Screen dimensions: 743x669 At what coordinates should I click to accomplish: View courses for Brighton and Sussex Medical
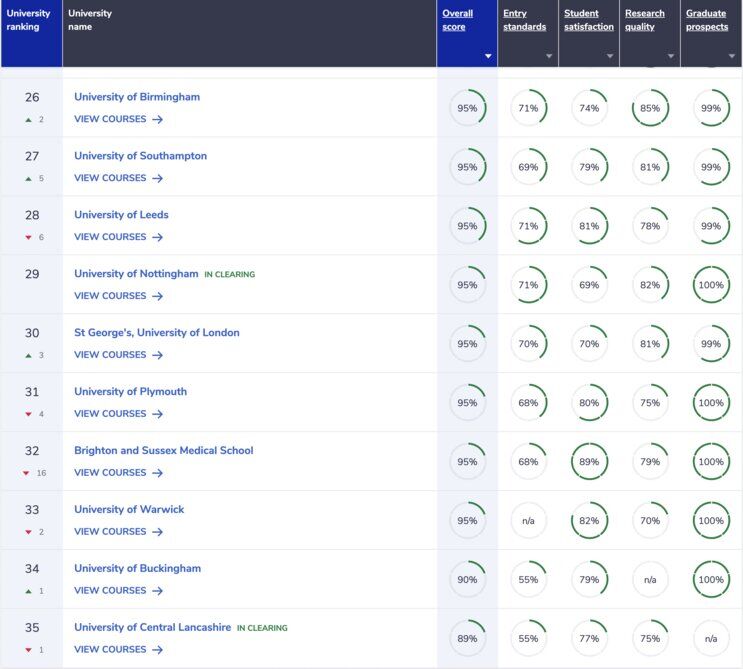point(118,473)
